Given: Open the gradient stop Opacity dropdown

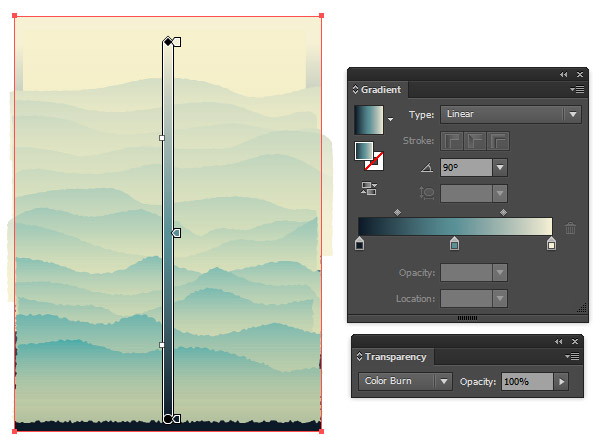Looking at the screenshot, I should [x=500, y=273].
